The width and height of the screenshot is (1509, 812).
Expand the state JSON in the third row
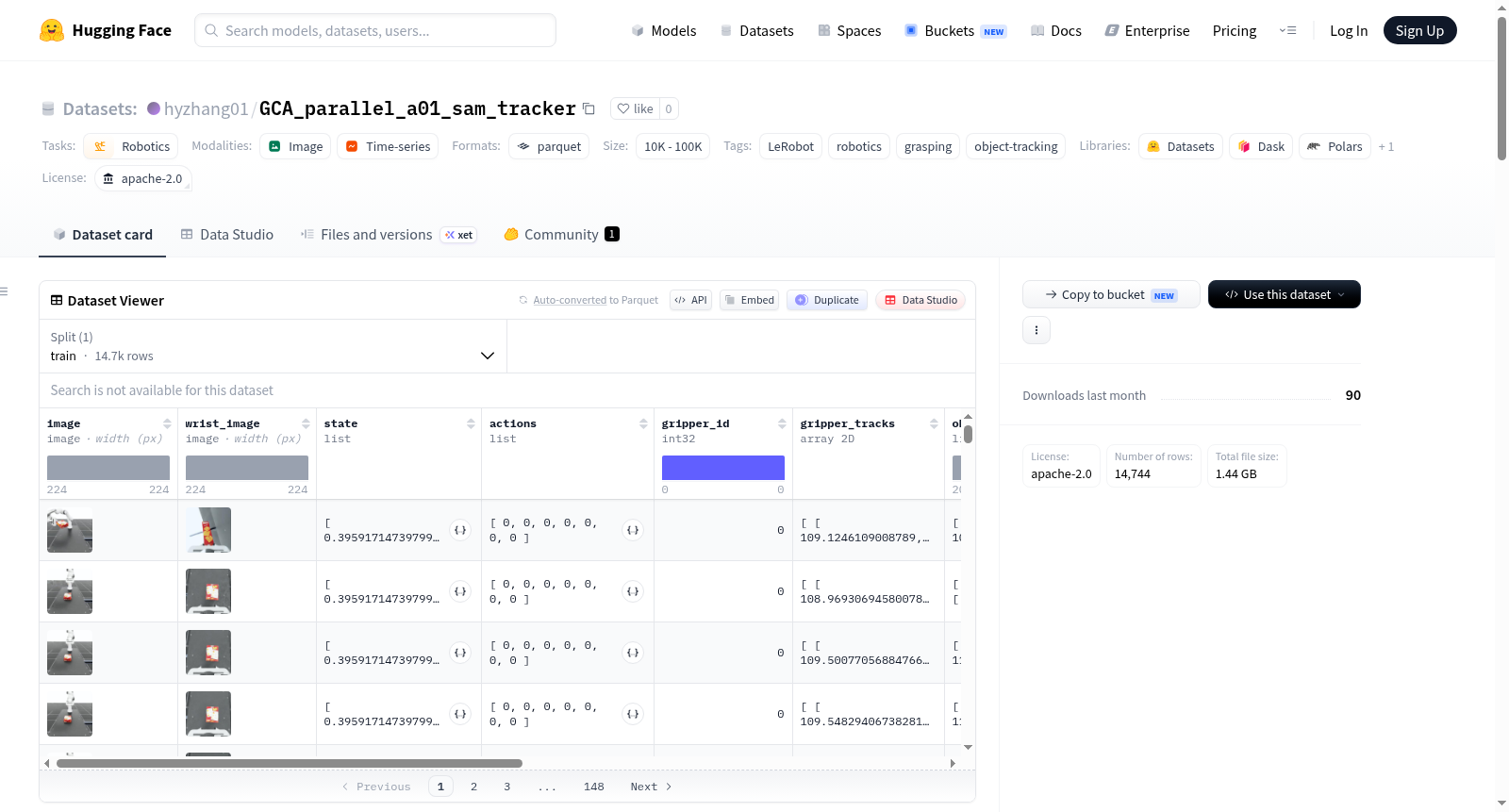click(x=460, y=653)
